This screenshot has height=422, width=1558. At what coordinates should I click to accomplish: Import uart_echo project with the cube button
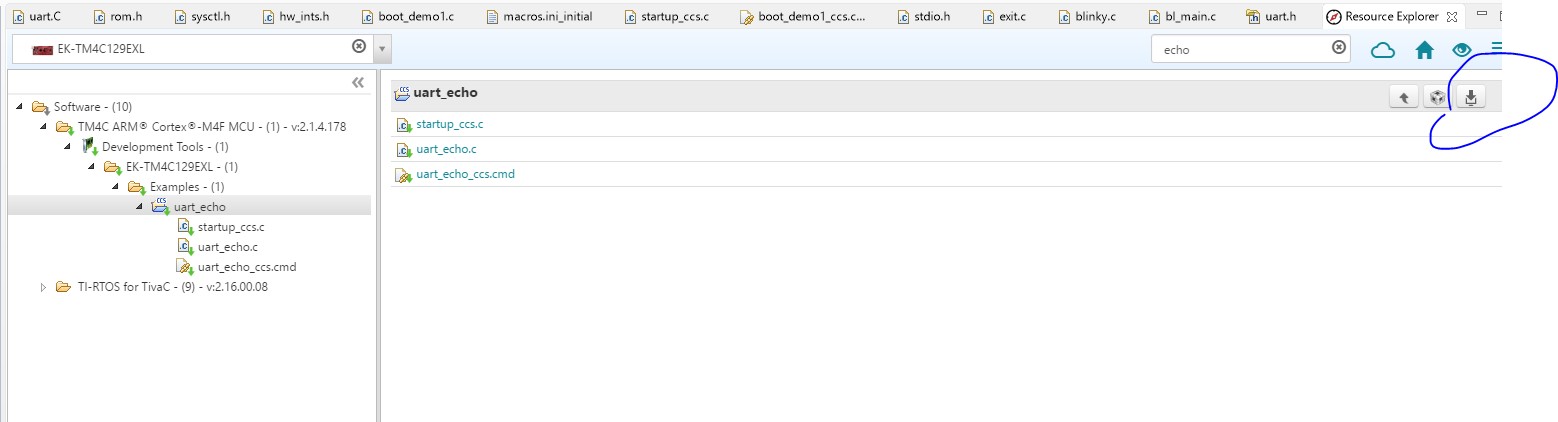1437,97
